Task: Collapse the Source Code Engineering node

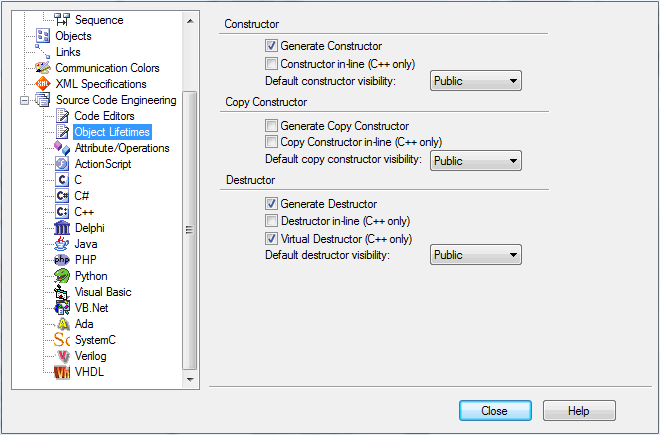Action: pyautogui.click(x=24, y=100)
